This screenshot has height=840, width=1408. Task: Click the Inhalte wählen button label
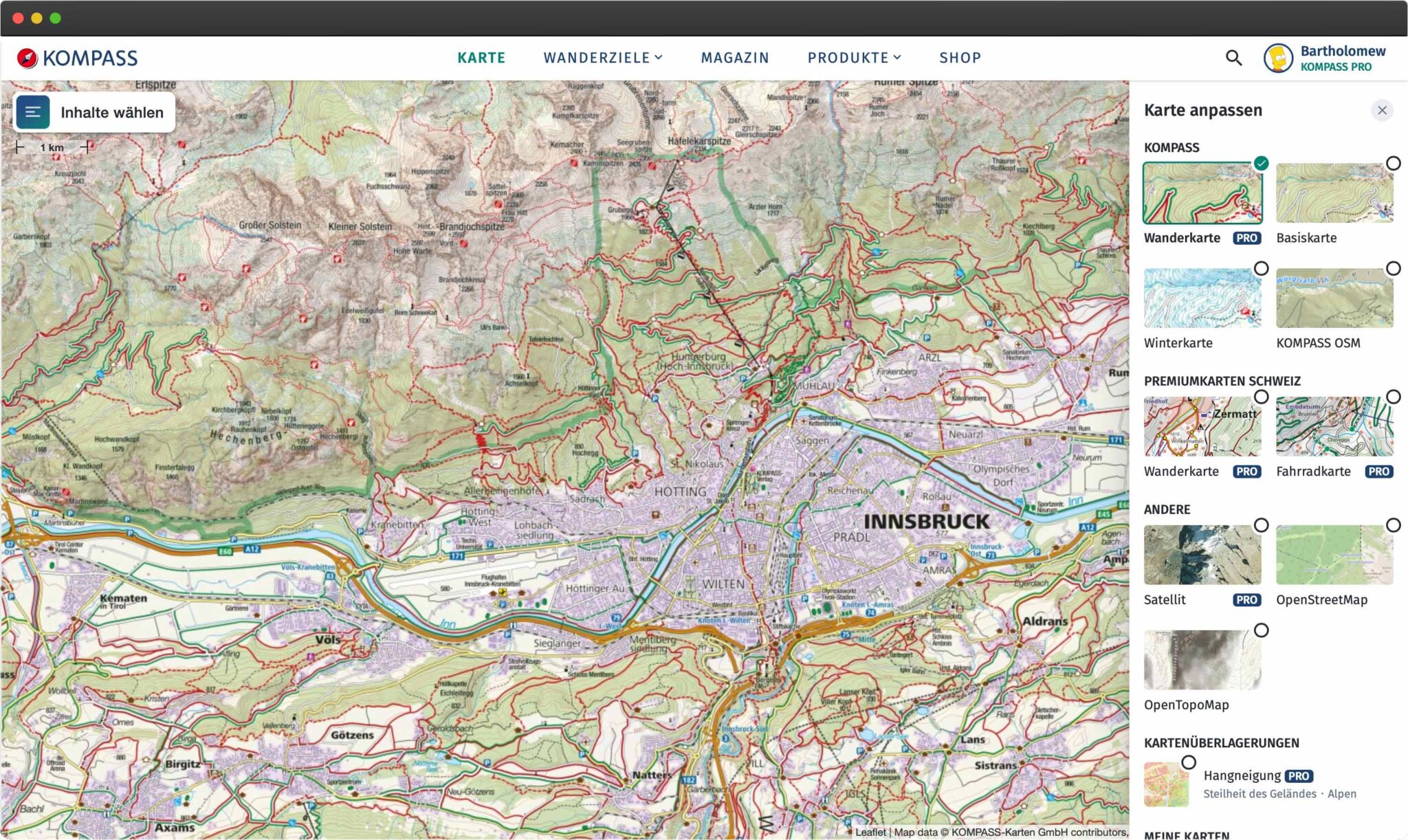pyautogui.click(x=112, y=113)
